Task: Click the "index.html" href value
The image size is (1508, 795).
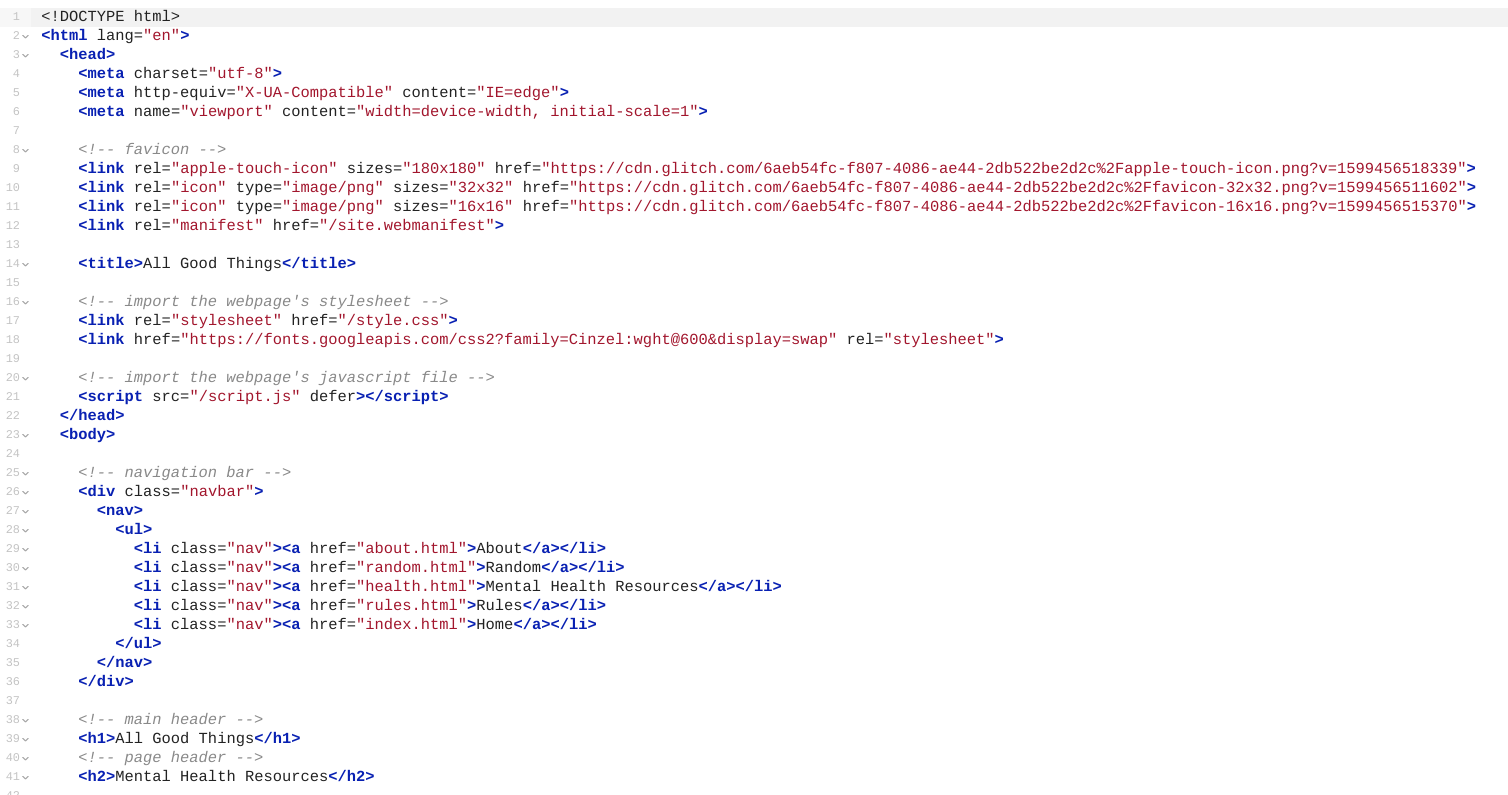Action: coord(411,625)
